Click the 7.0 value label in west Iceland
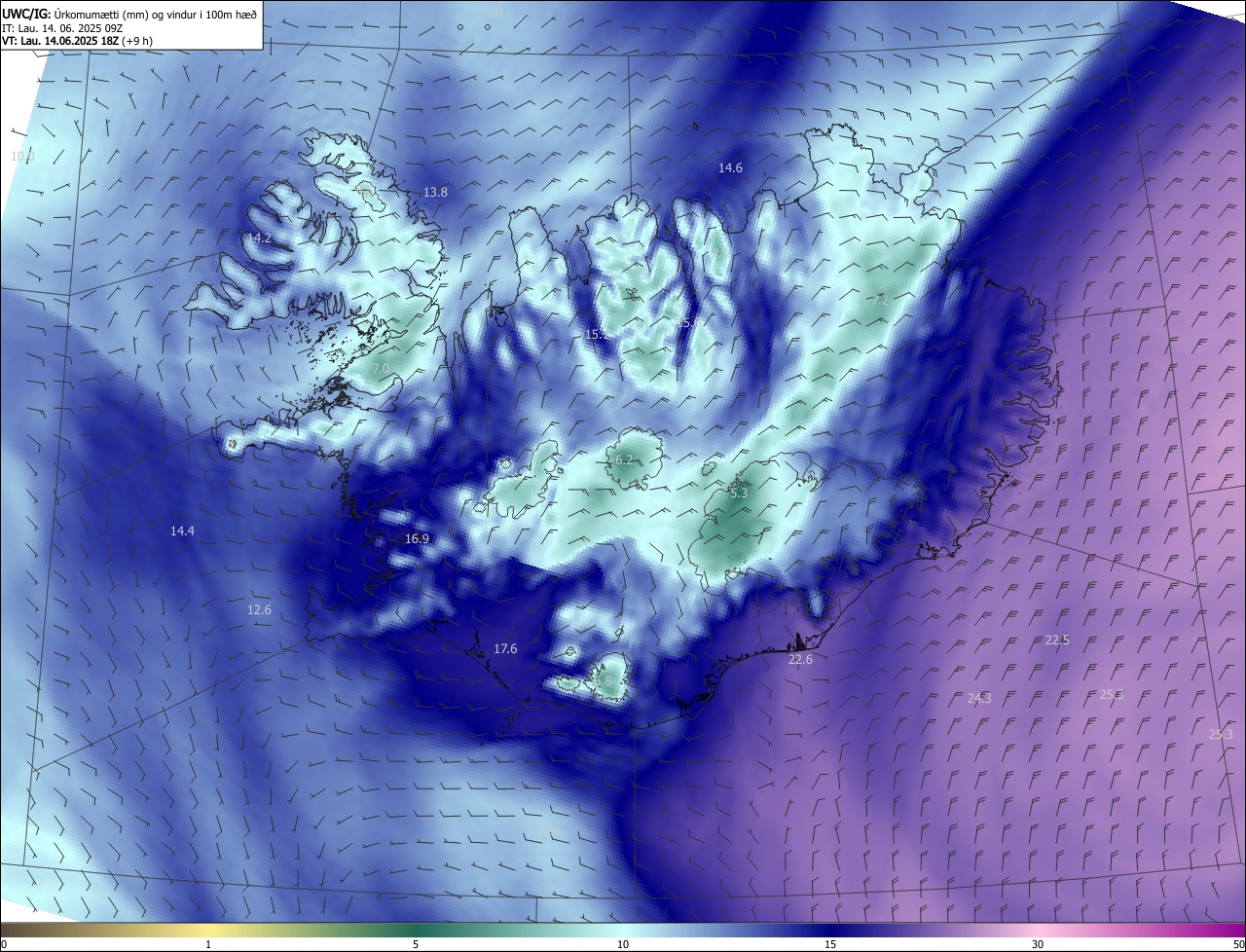 pyautogui.click(x=381, y=368)
